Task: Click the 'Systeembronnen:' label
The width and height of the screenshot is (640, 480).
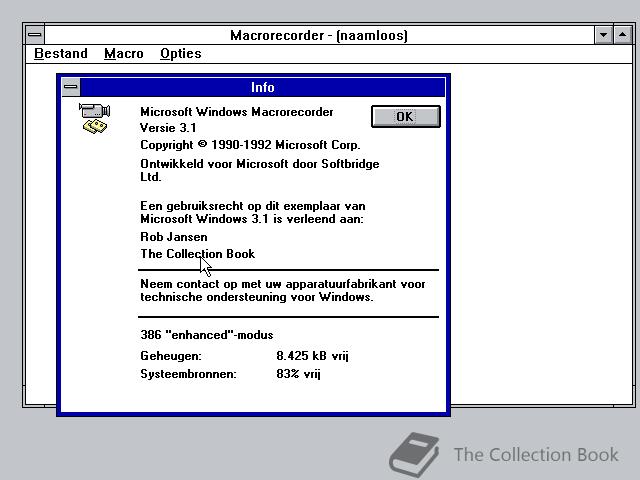Action: point(188,374)
